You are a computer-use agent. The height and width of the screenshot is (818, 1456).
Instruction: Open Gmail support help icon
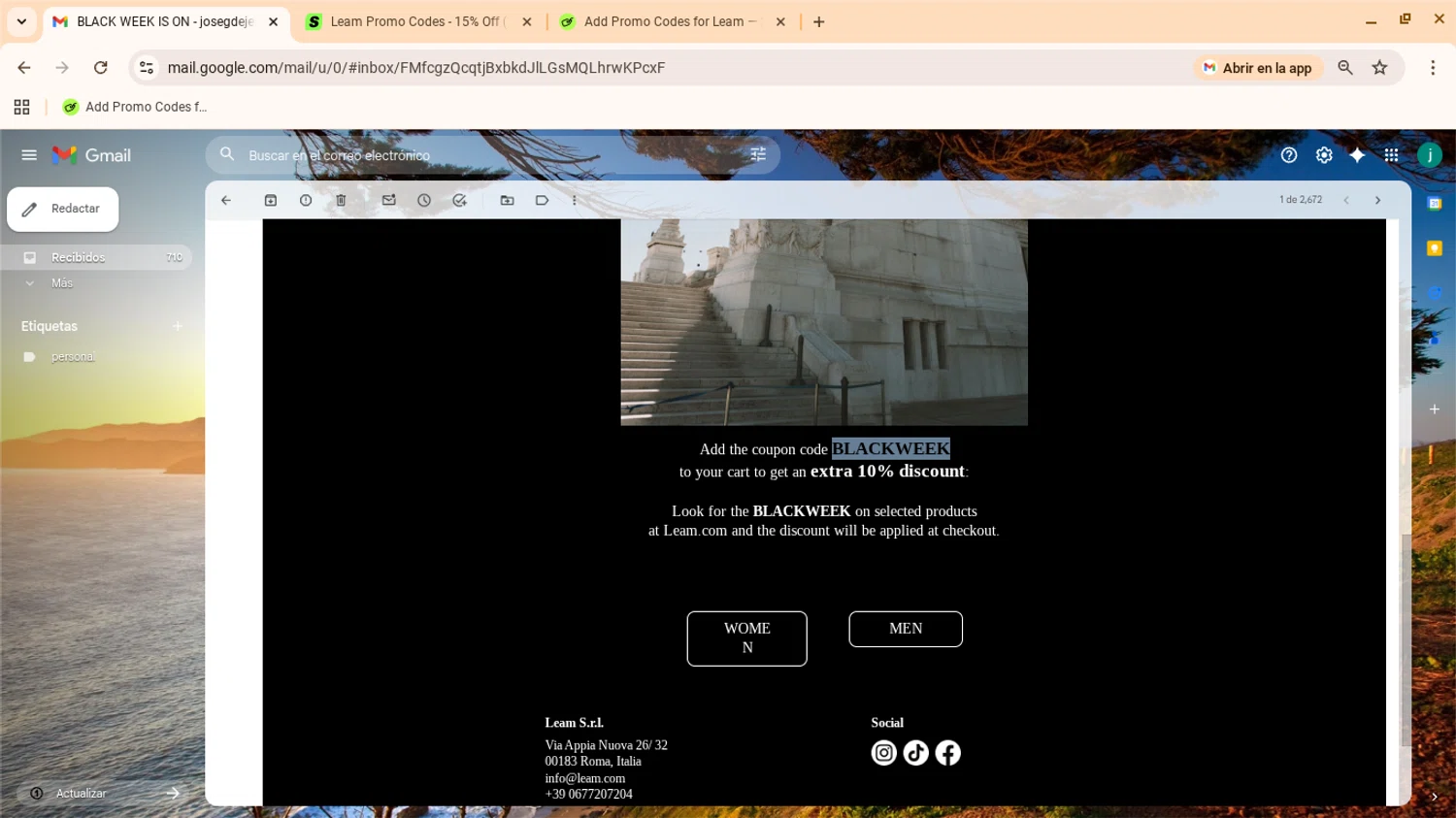[1289, 155]
